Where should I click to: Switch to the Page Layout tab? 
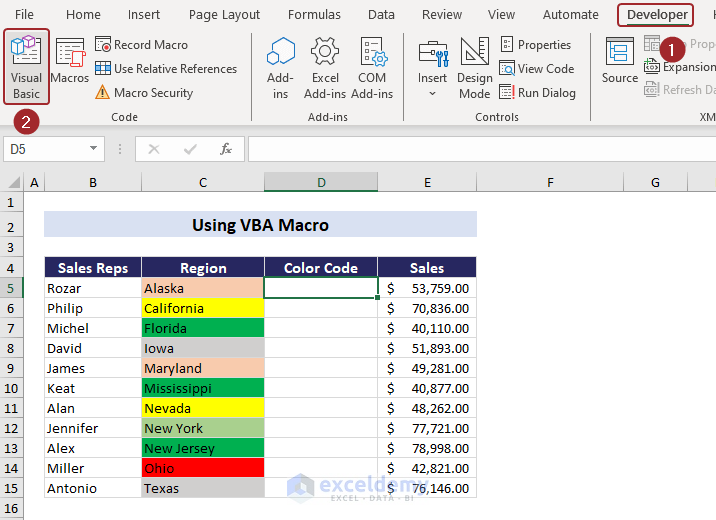click(x=224, y=15)
